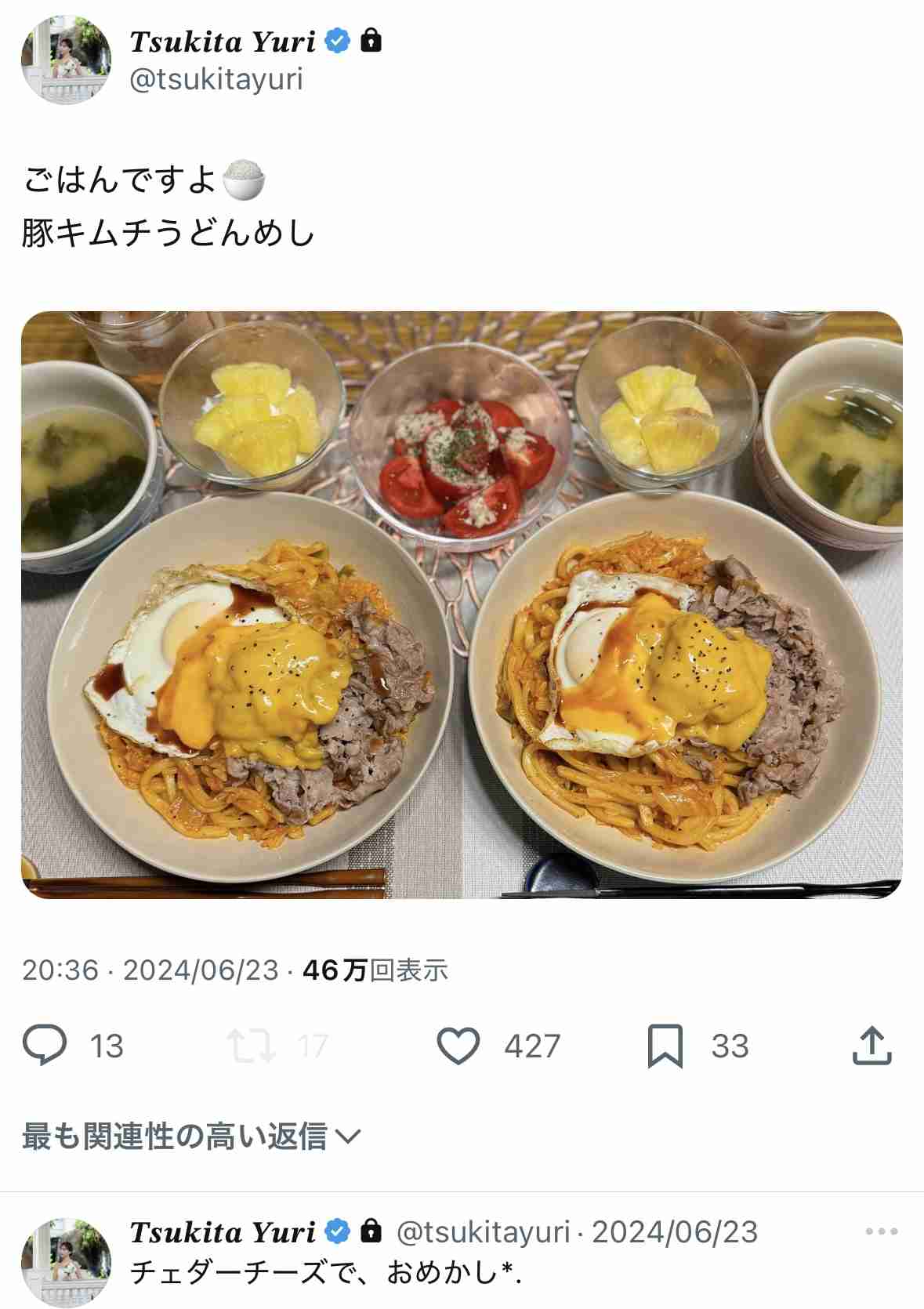Click the chevron next to 最も関連性の高い返信
The width and height of the screenshot is (924, 1309).
347,1137
